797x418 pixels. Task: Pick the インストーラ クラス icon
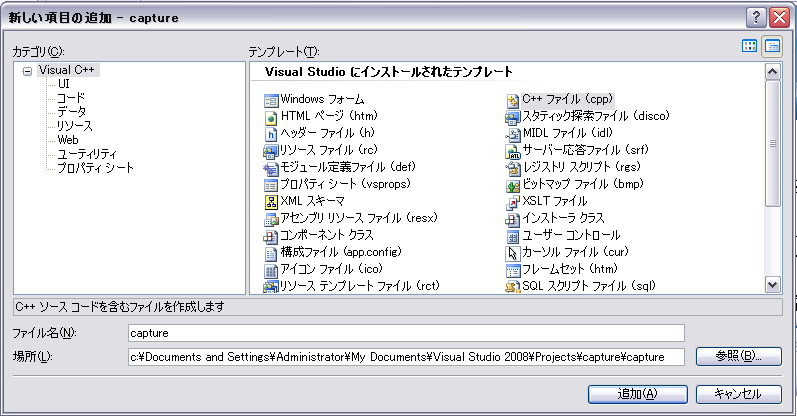[x=512, y=220]
